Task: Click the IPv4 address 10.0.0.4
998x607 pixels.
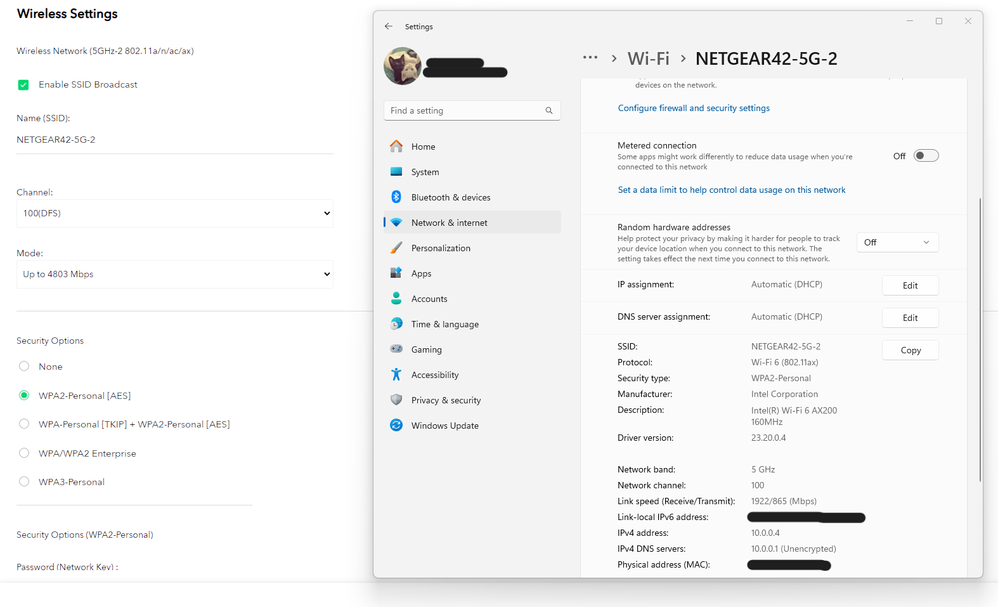Action: 765,533
